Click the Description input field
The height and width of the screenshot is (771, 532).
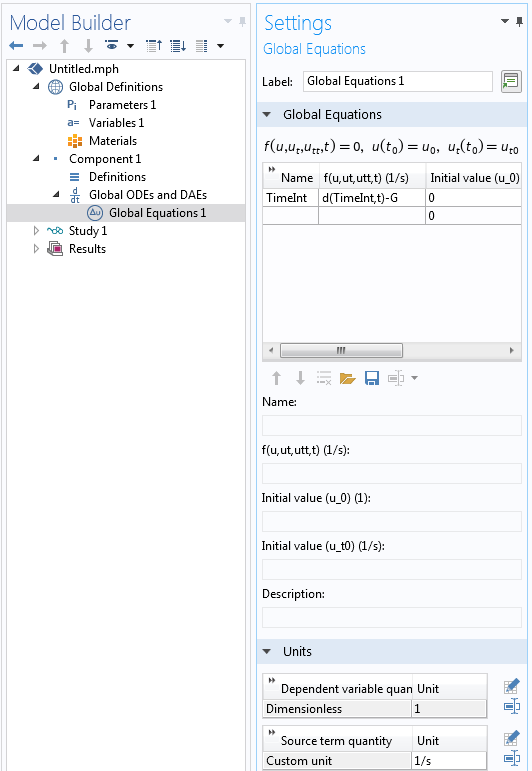[392, 617]
